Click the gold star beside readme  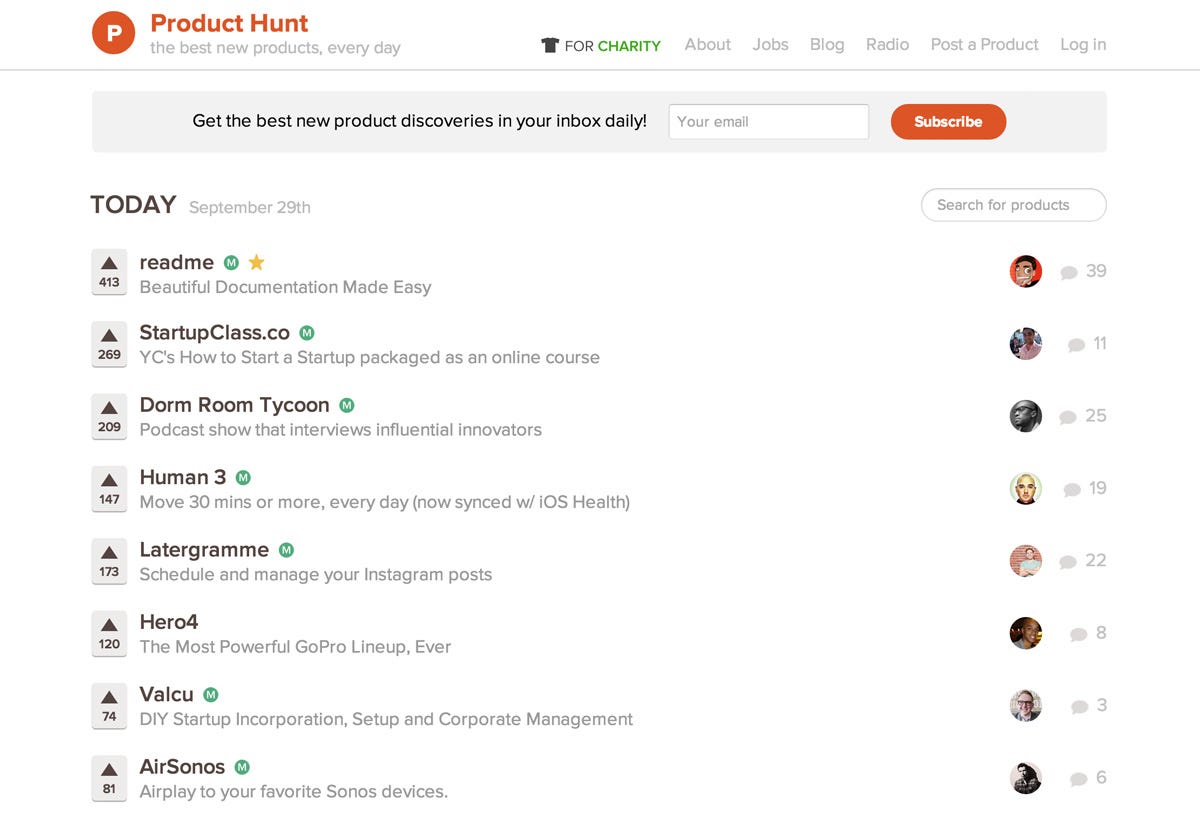tap(256, 262)
